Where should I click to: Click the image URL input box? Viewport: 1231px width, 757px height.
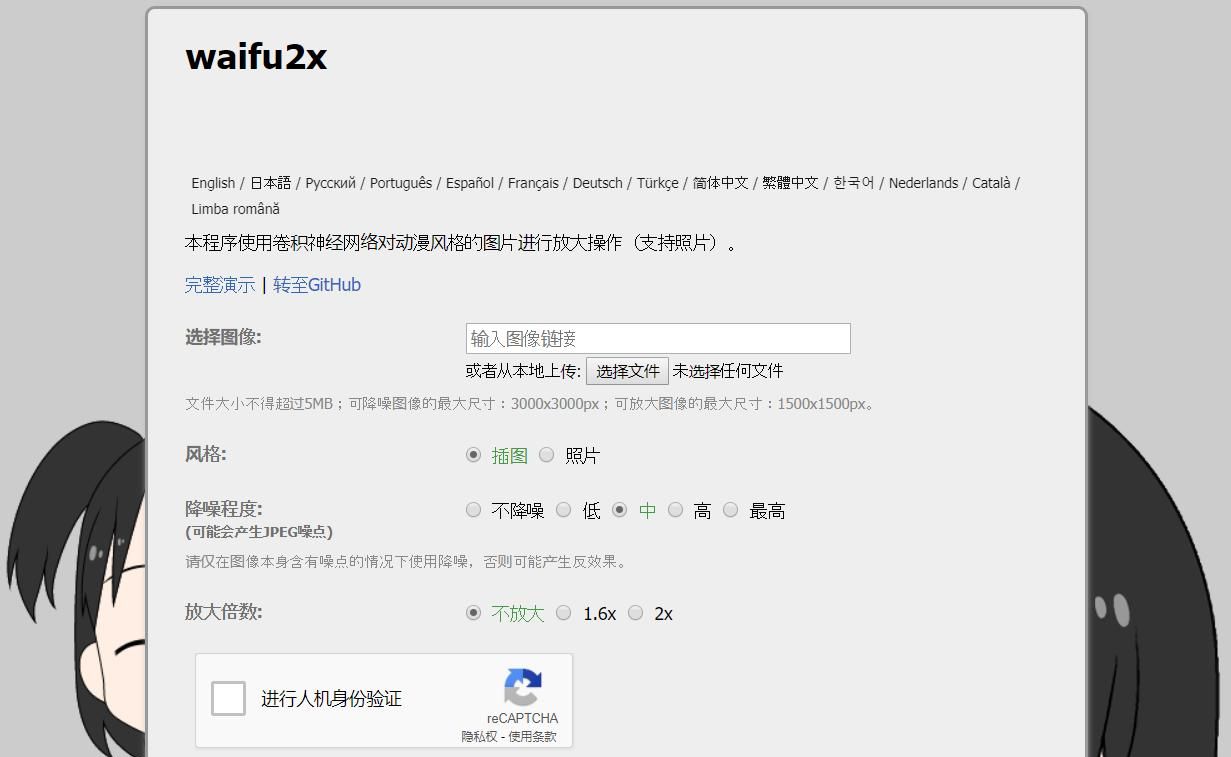pyautogui.click(x=657, y=338)
